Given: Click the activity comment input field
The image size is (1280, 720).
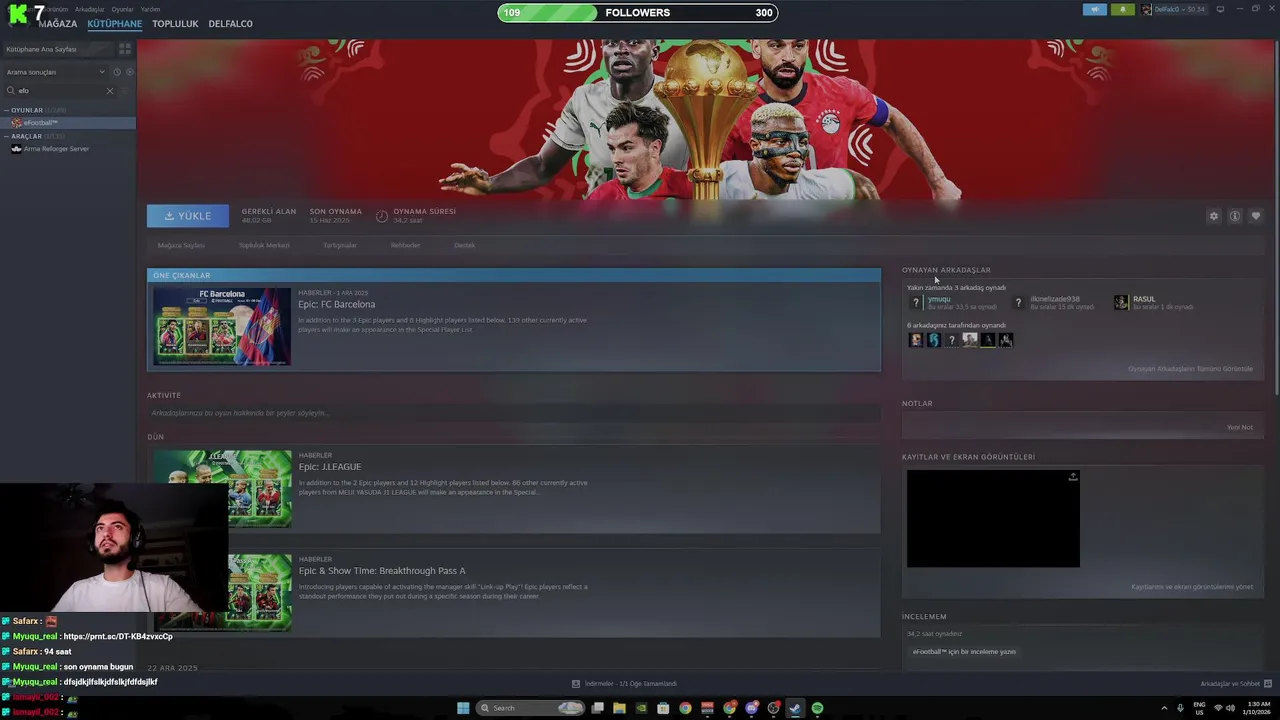Looking at the screenshot, I should 514,413.
